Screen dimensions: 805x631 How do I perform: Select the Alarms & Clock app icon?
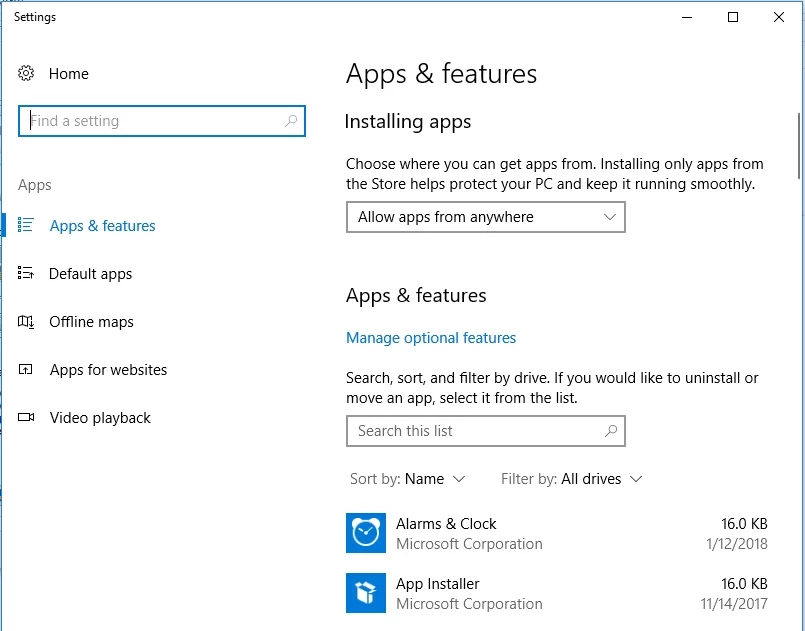(365, 533)
